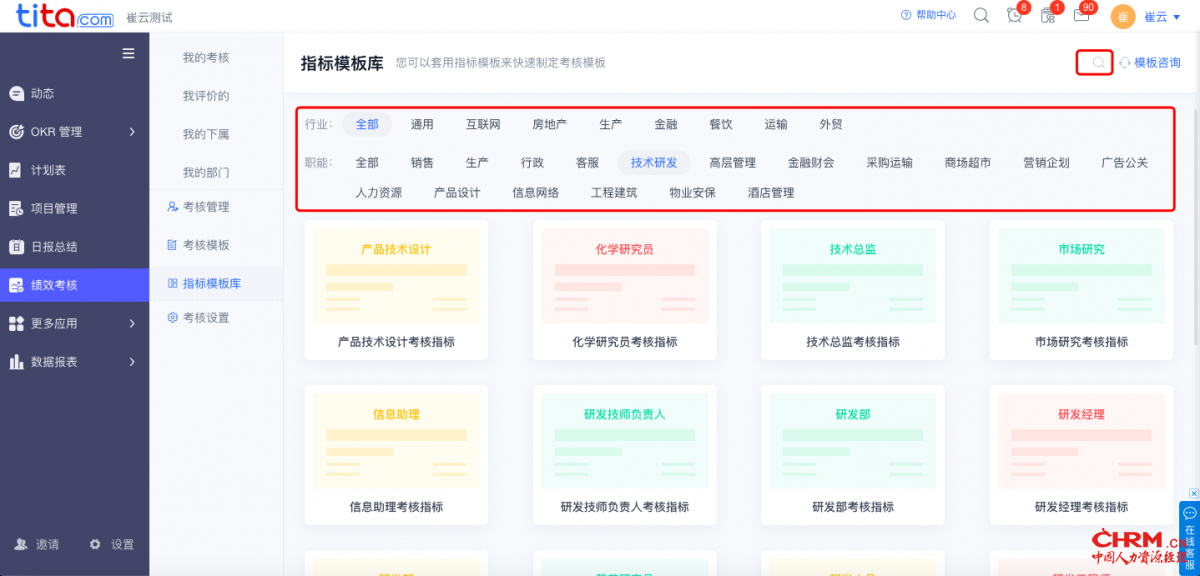Click the gift icon with 1 badge
Image resolution: width=1200 pixels, height=576 pixels.
(1048, 15)
